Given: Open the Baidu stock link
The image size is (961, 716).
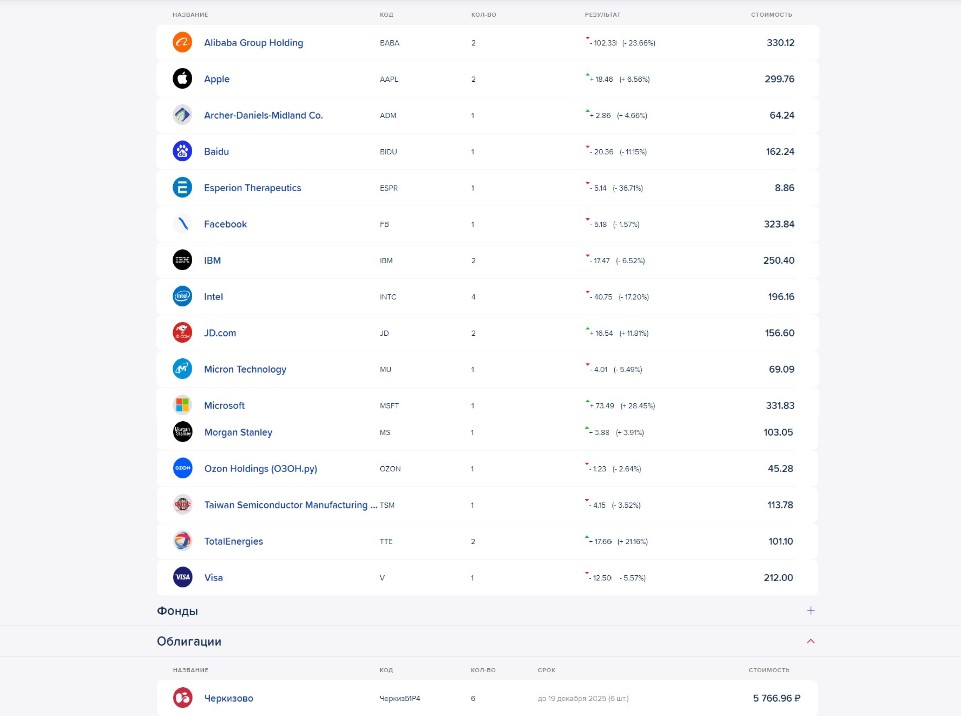Looking at the screenshot, I should click(216, 151).
